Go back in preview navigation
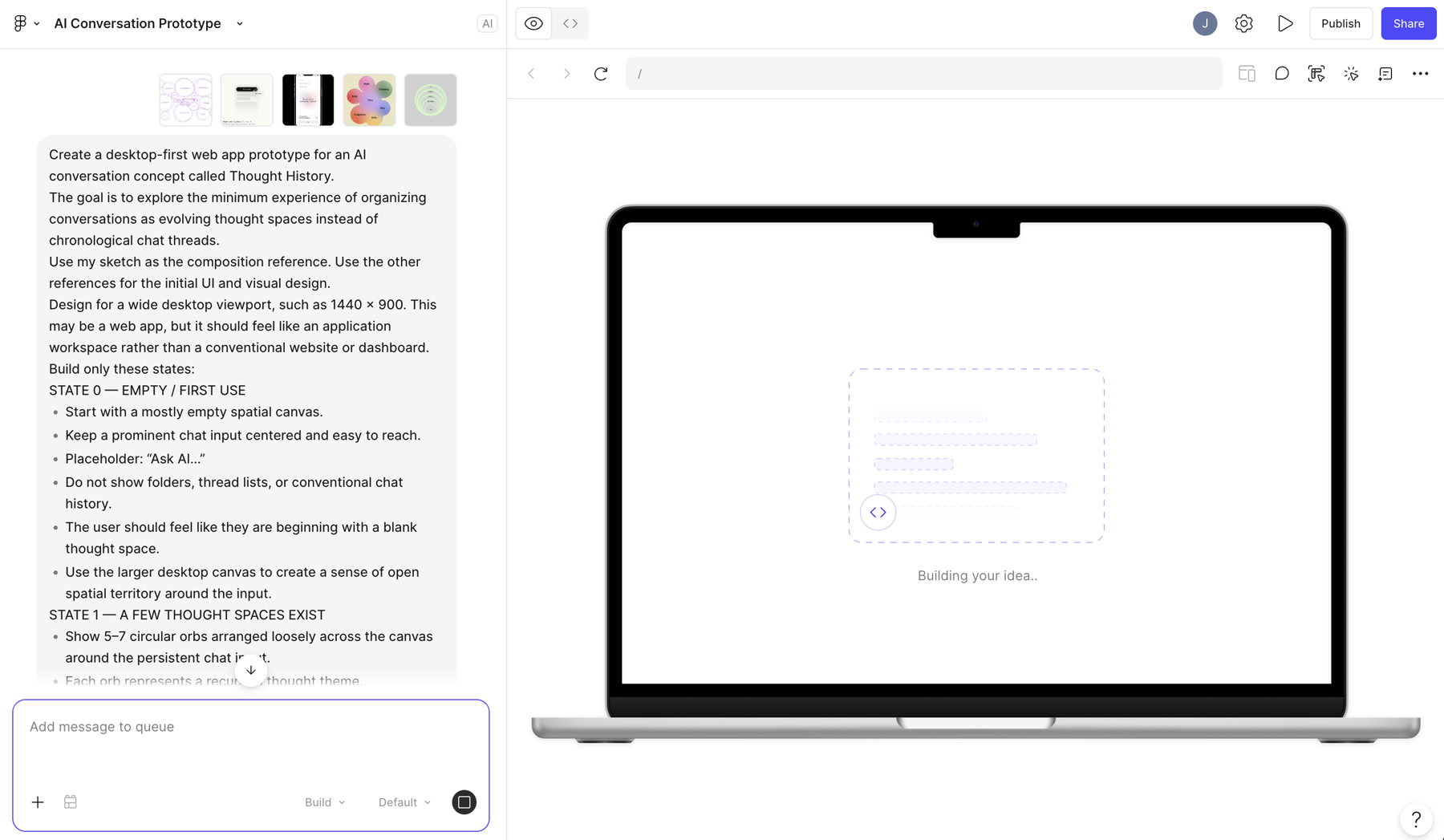The image size is (1444, 840). (531, 74)
